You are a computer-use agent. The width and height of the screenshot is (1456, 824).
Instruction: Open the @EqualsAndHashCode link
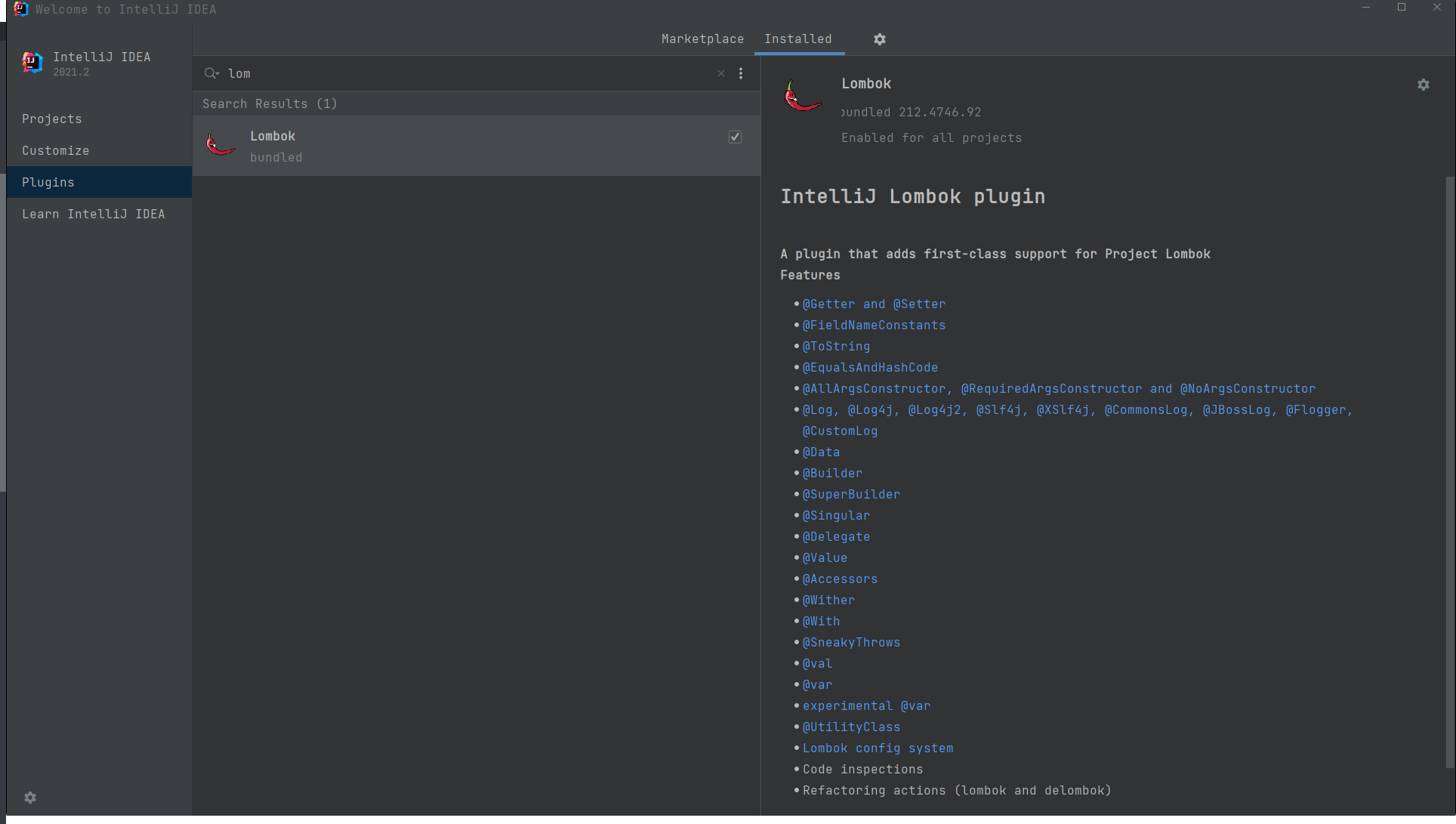870,368
